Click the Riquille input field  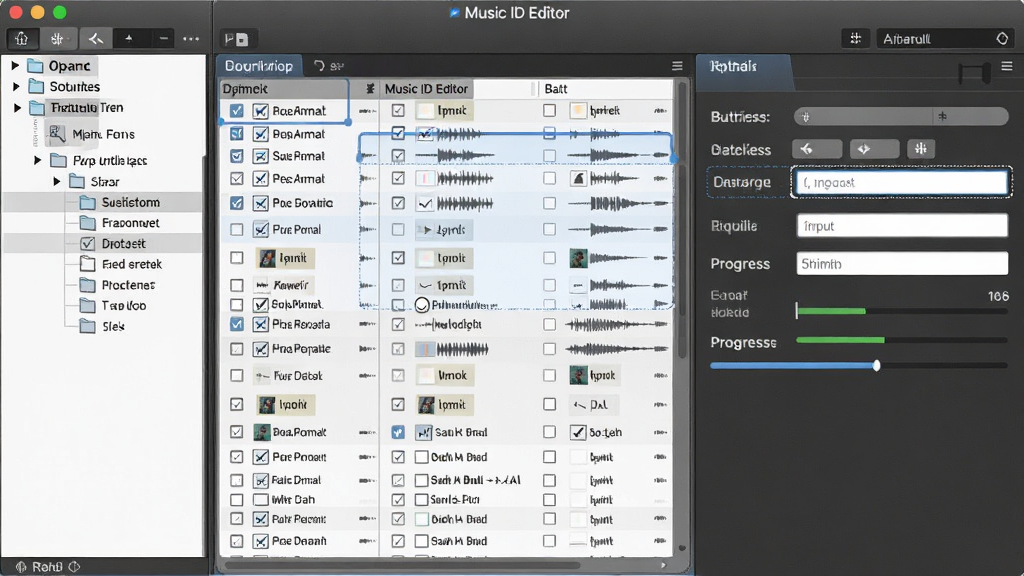pyautogui.click(x=902, y=226)
